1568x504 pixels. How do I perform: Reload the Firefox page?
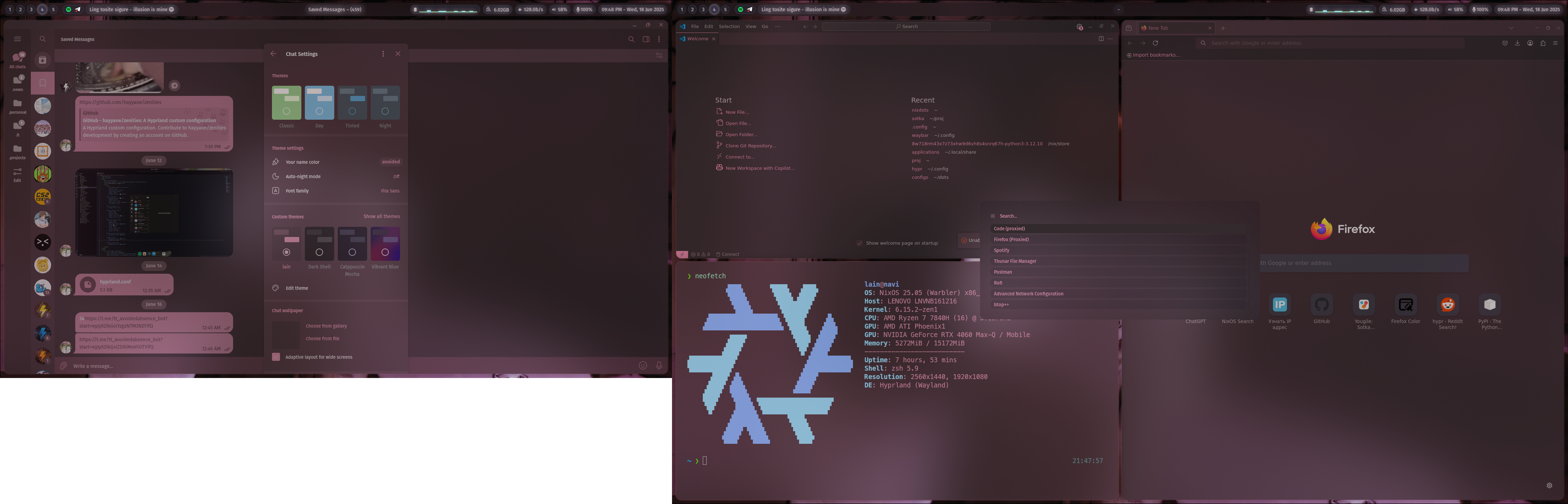click(1155, 43)
